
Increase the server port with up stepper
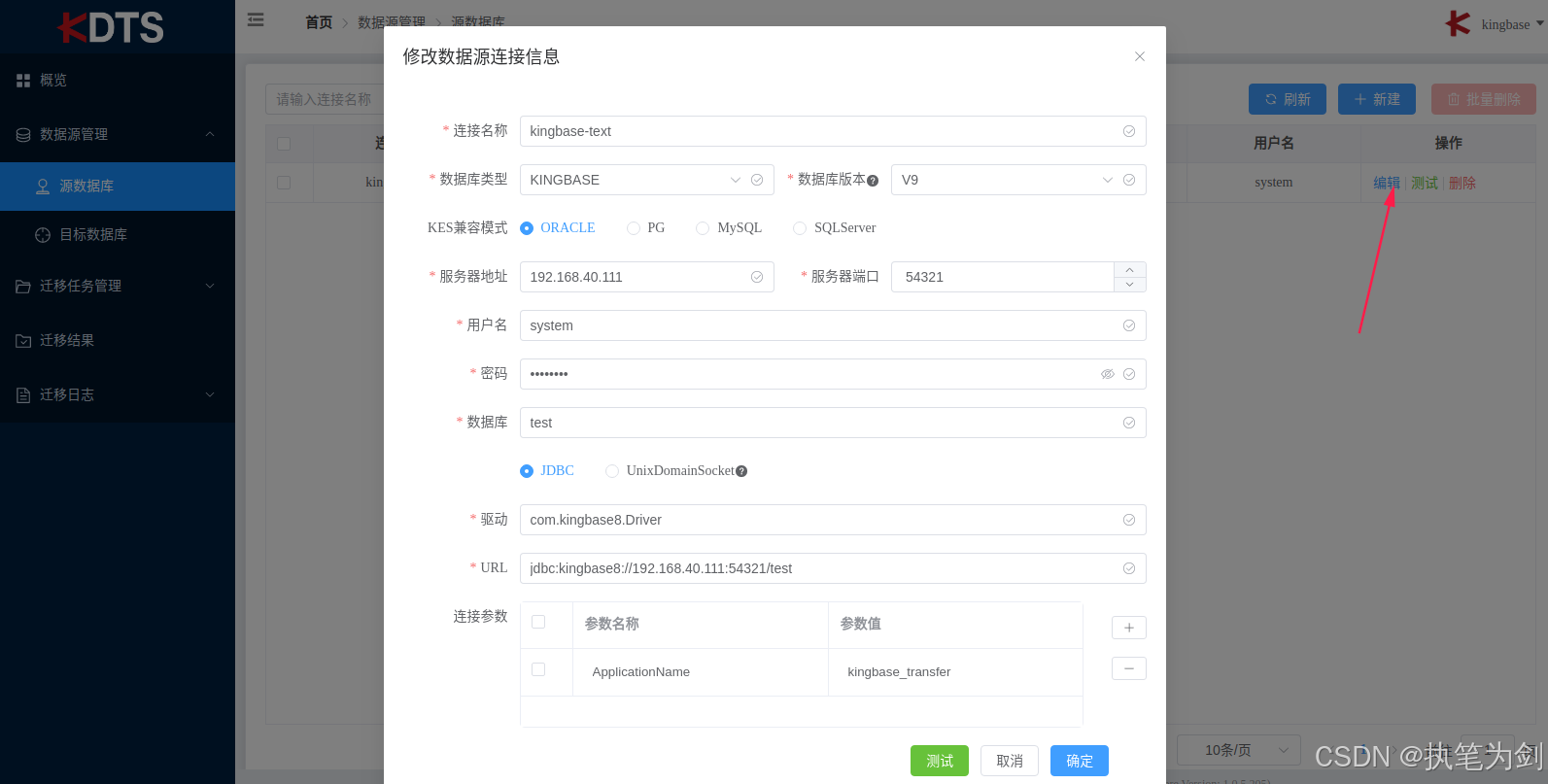[1129, 269]
